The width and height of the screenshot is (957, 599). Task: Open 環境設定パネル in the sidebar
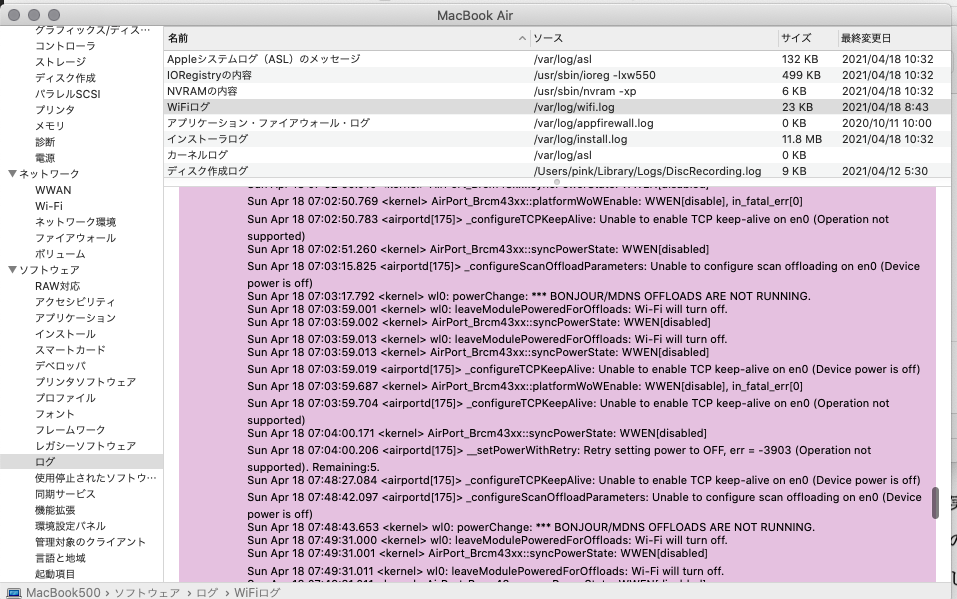pyautogui.click(x=70, y=526)
